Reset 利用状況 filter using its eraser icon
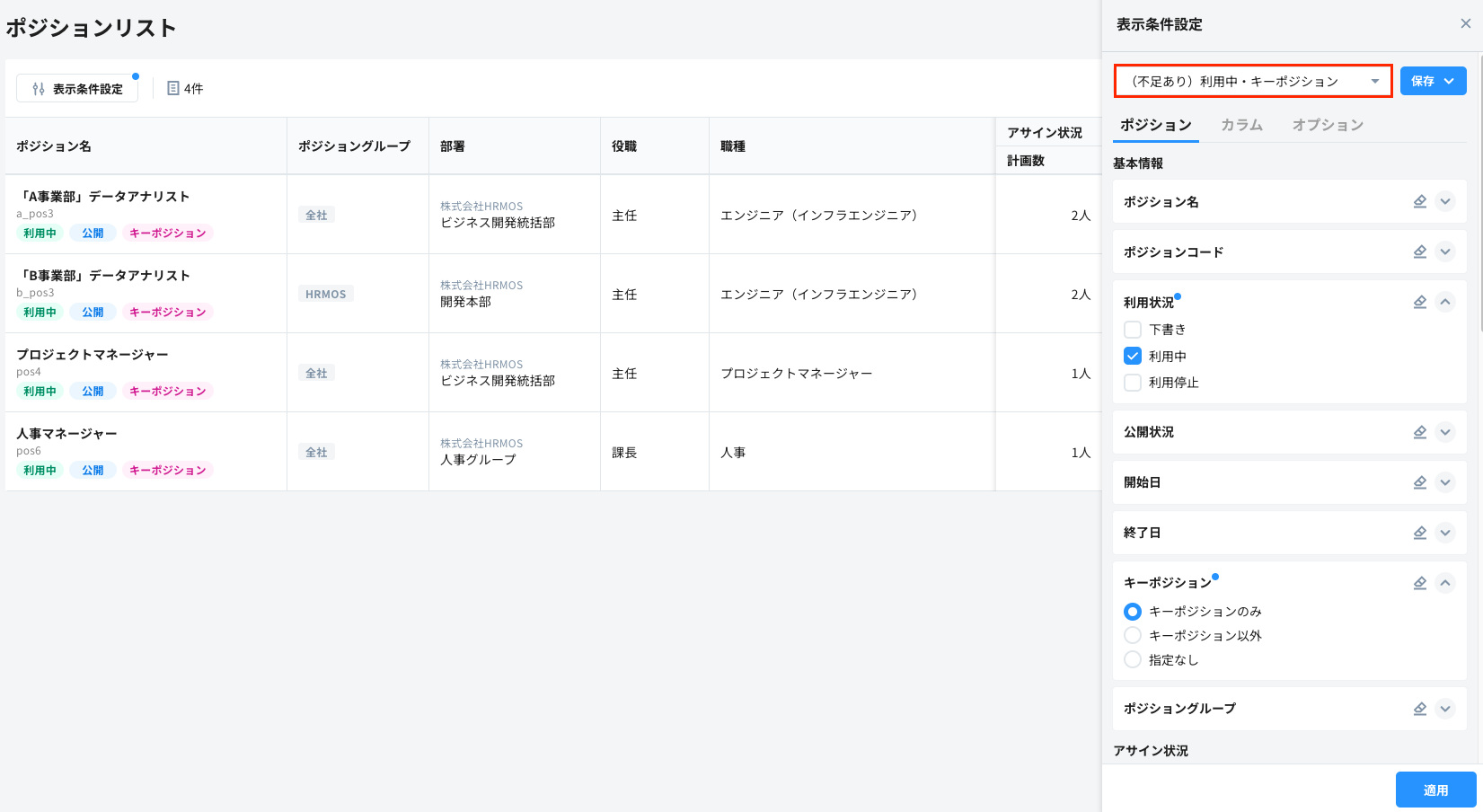 click(1419, 302)
